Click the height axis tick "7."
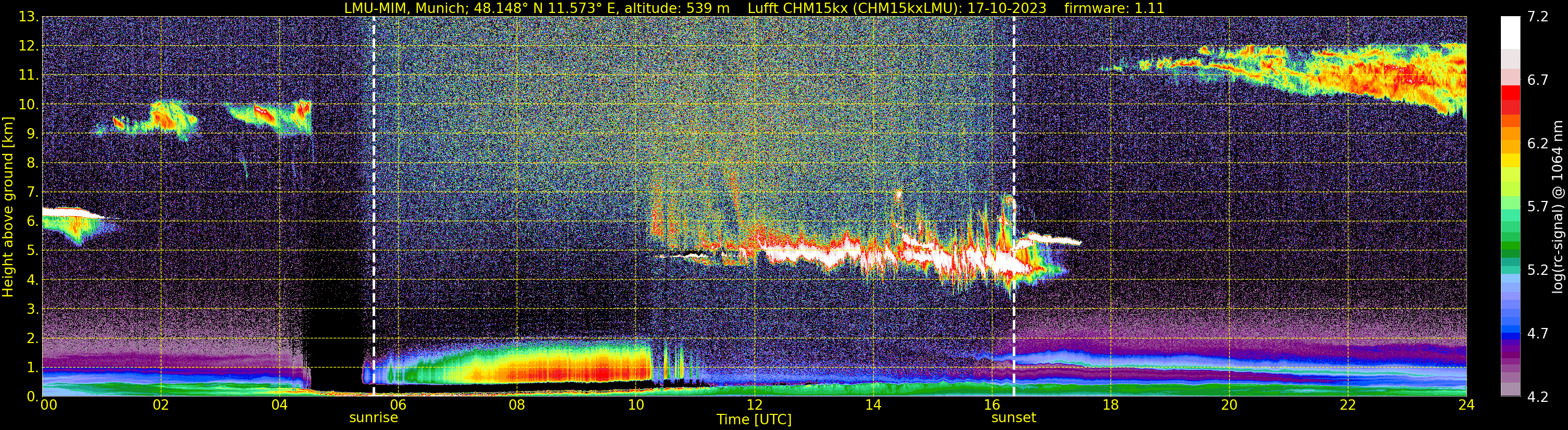The image size is (1568, 430). click(32, 193)
